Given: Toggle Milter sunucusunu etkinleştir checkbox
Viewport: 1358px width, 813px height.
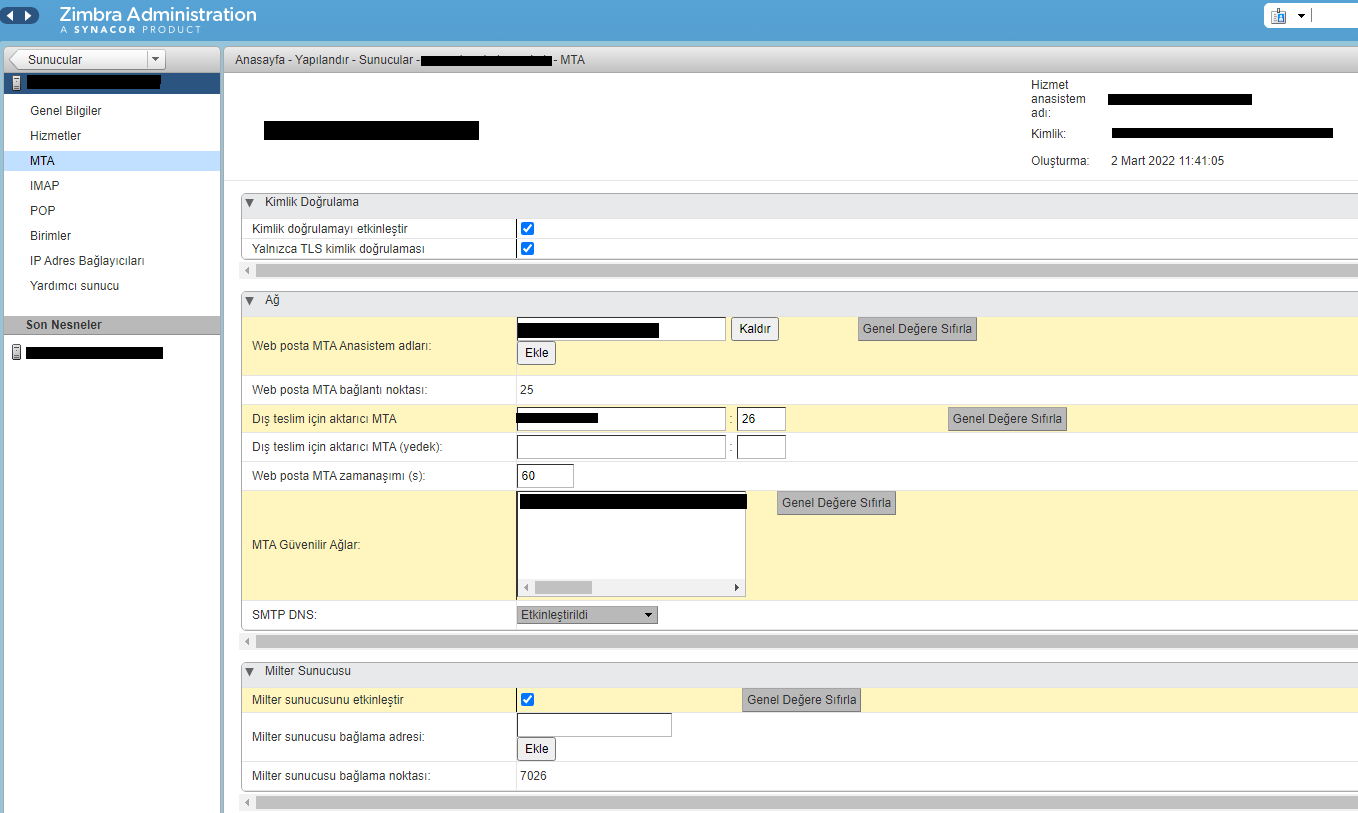Looking at the screenshot, I should [528, 700].
